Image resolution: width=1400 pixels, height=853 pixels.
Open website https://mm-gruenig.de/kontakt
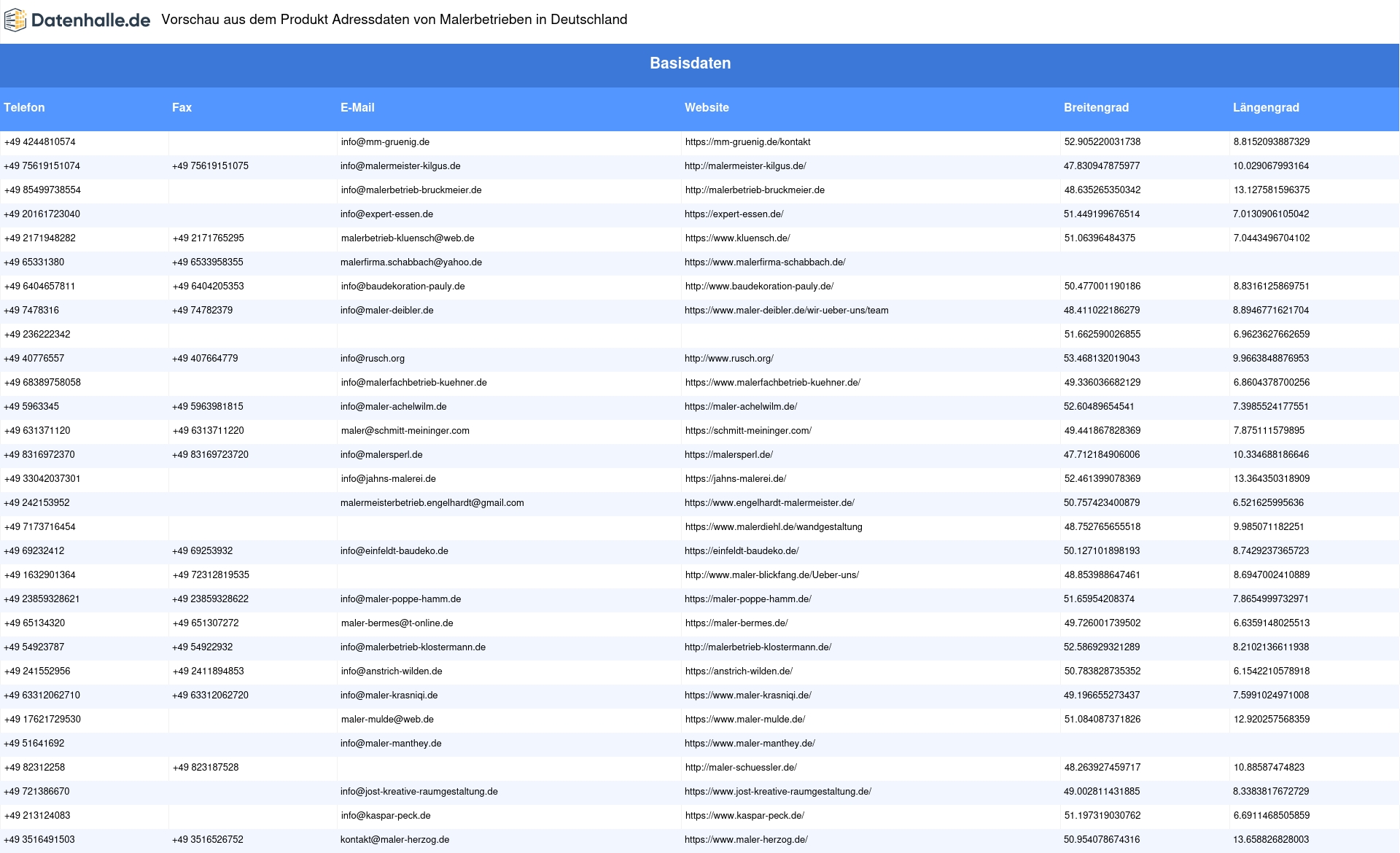747,142
